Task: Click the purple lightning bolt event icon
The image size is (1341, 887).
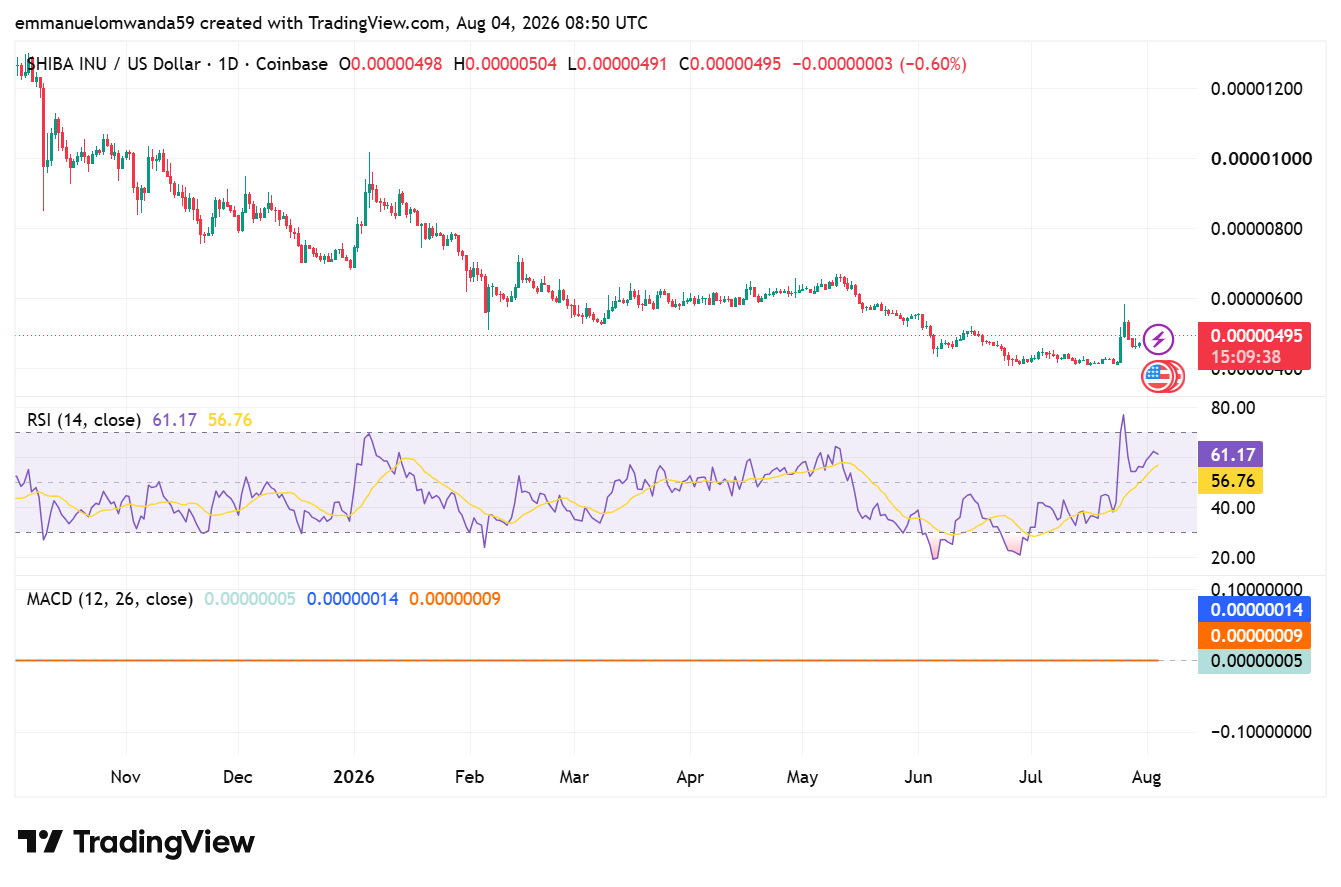Action: (x=1158, y=339)
